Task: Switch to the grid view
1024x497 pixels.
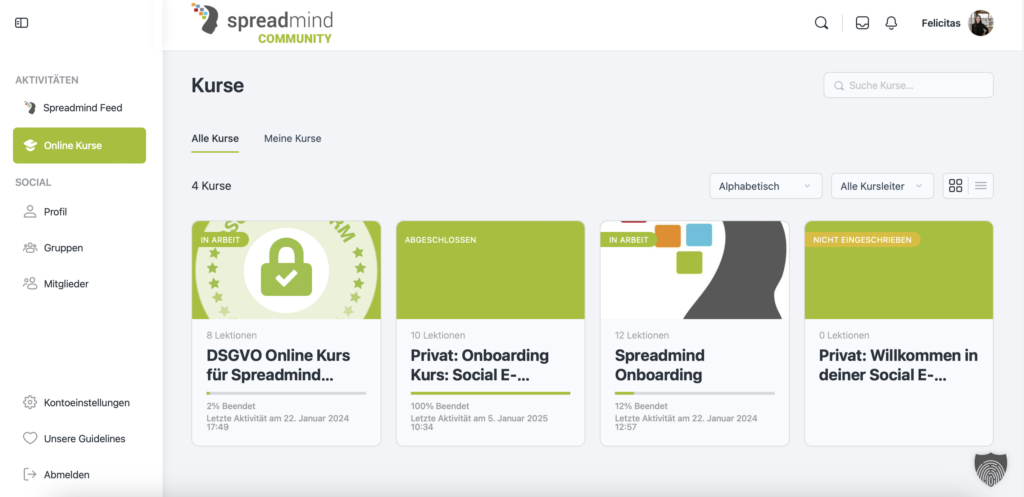Action: pyautogui.click(x=956, y=186)
